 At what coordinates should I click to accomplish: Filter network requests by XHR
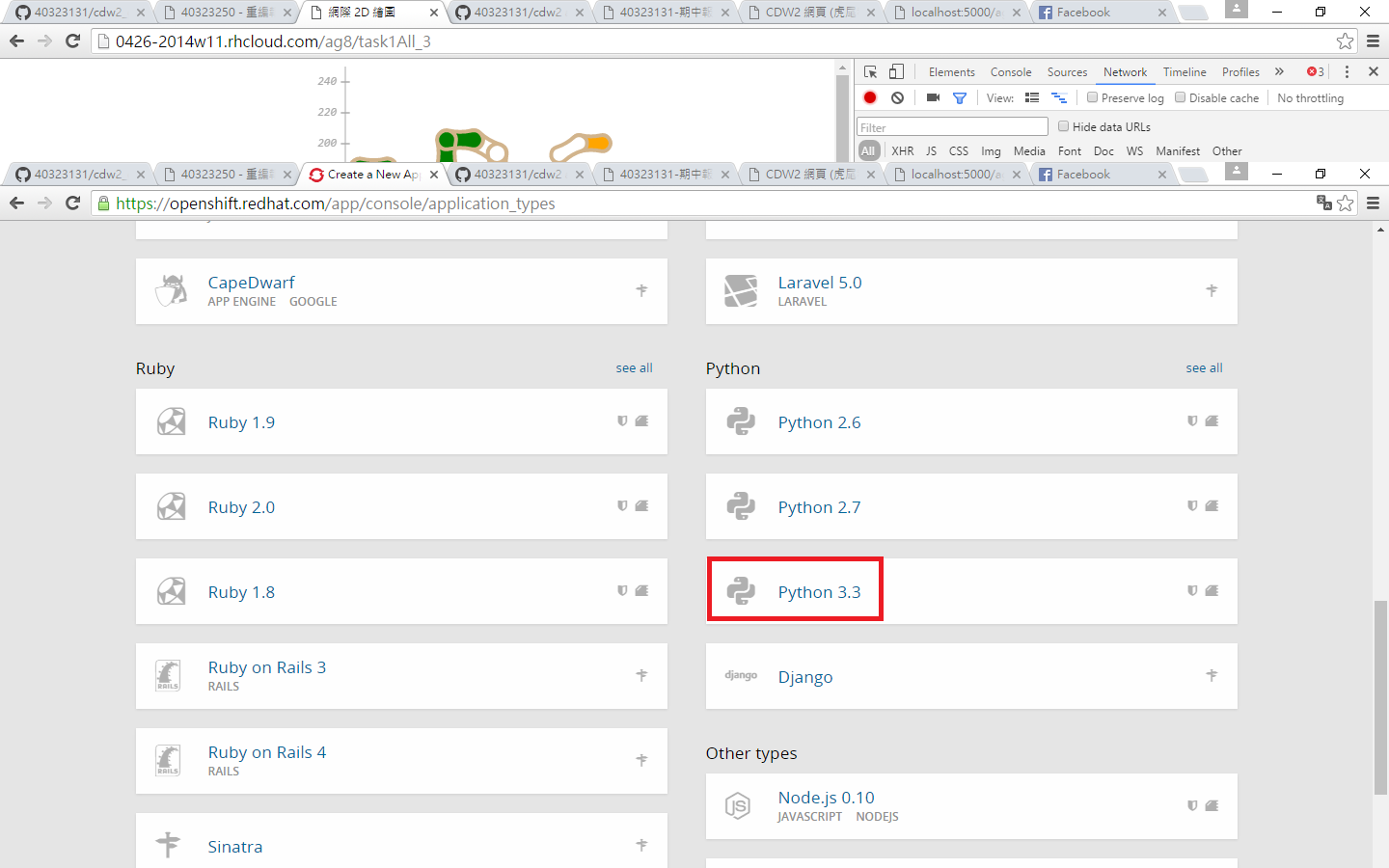[x=903, y=151]
